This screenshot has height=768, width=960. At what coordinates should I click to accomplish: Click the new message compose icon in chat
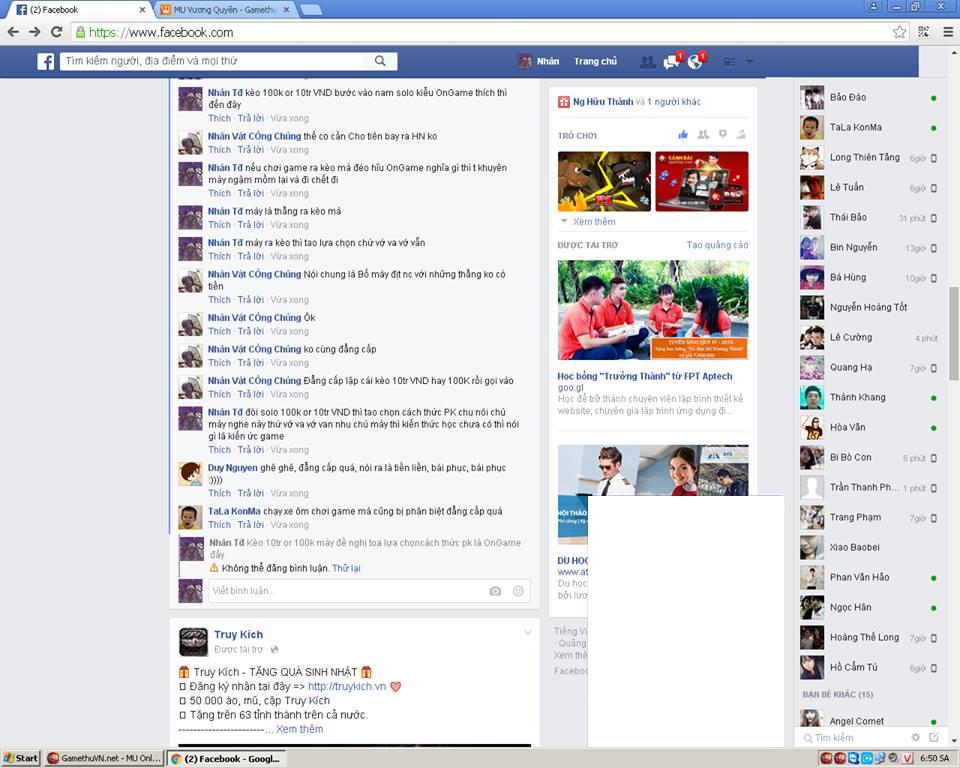click(932, 738)
